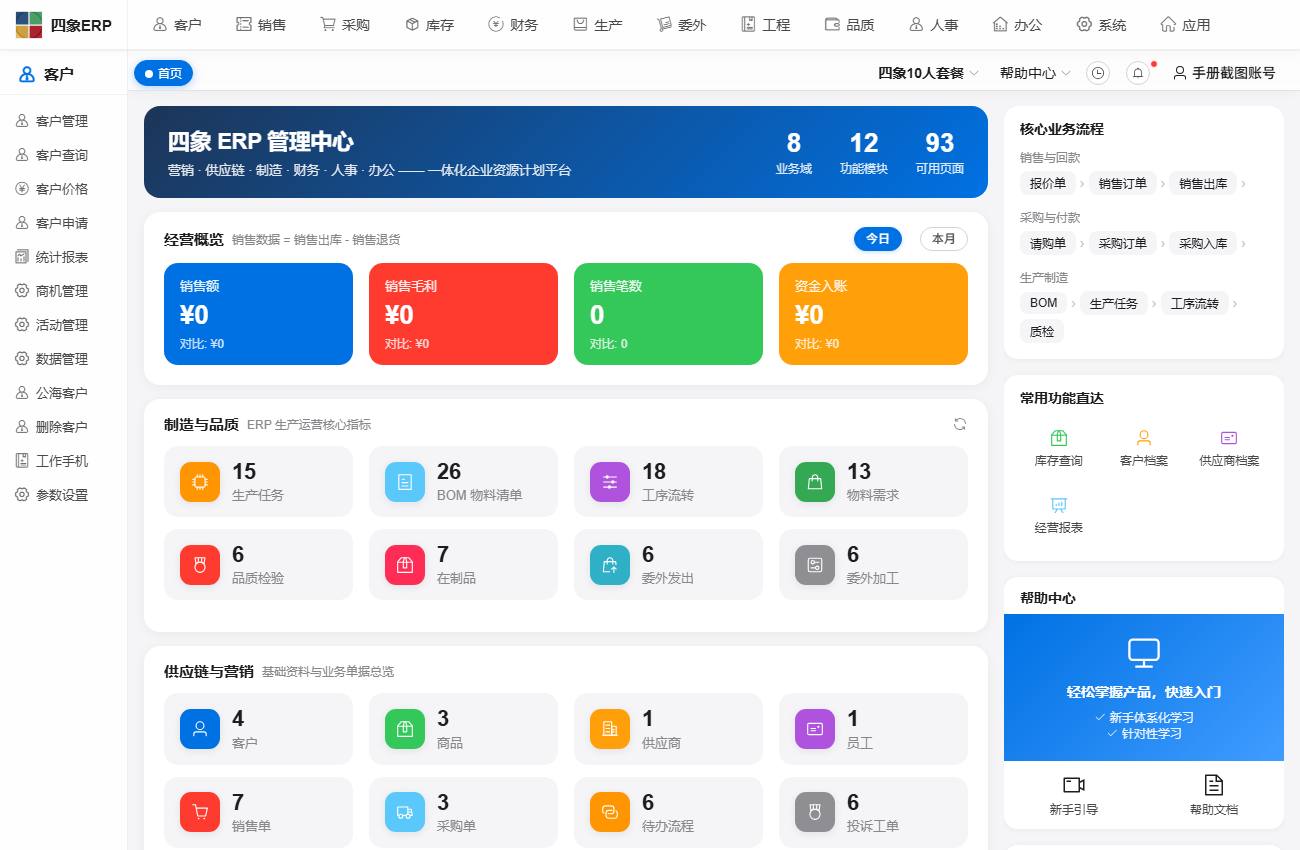Open the 应用 top menu

click(x=1185, y=25)
